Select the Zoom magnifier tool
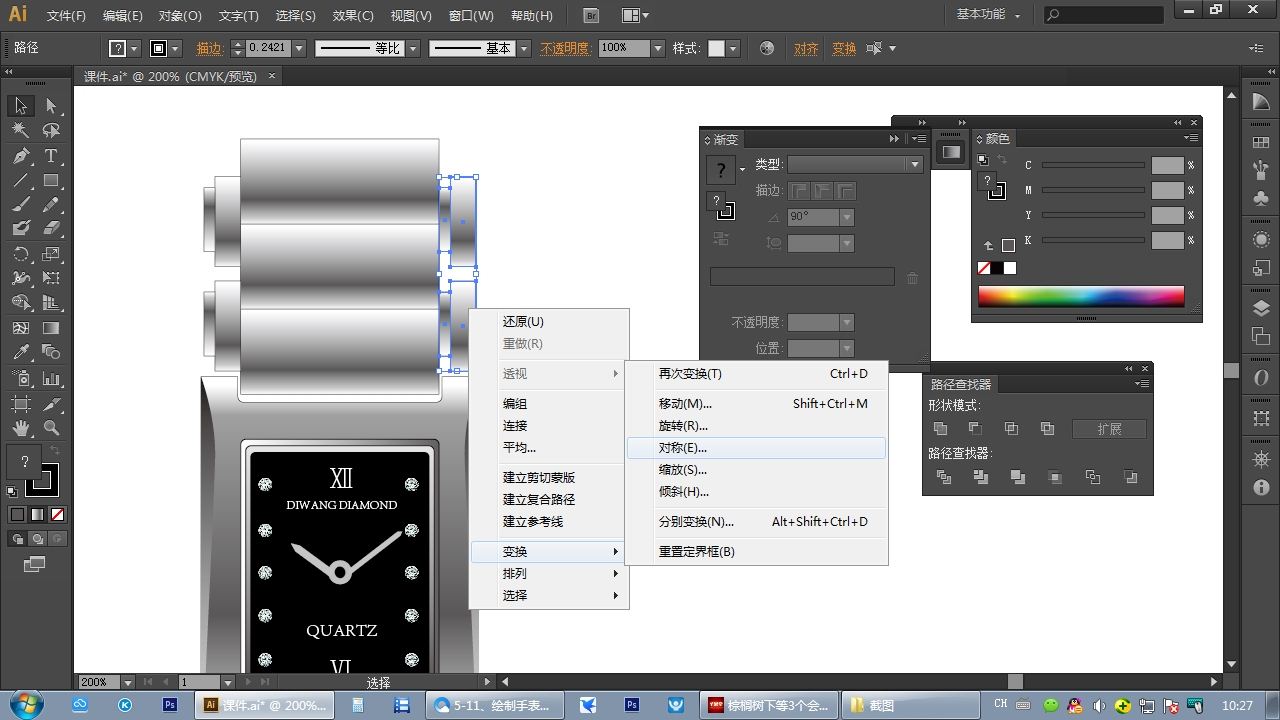The height and width of the screenshot is (720, 1280). tap(51, 428)
